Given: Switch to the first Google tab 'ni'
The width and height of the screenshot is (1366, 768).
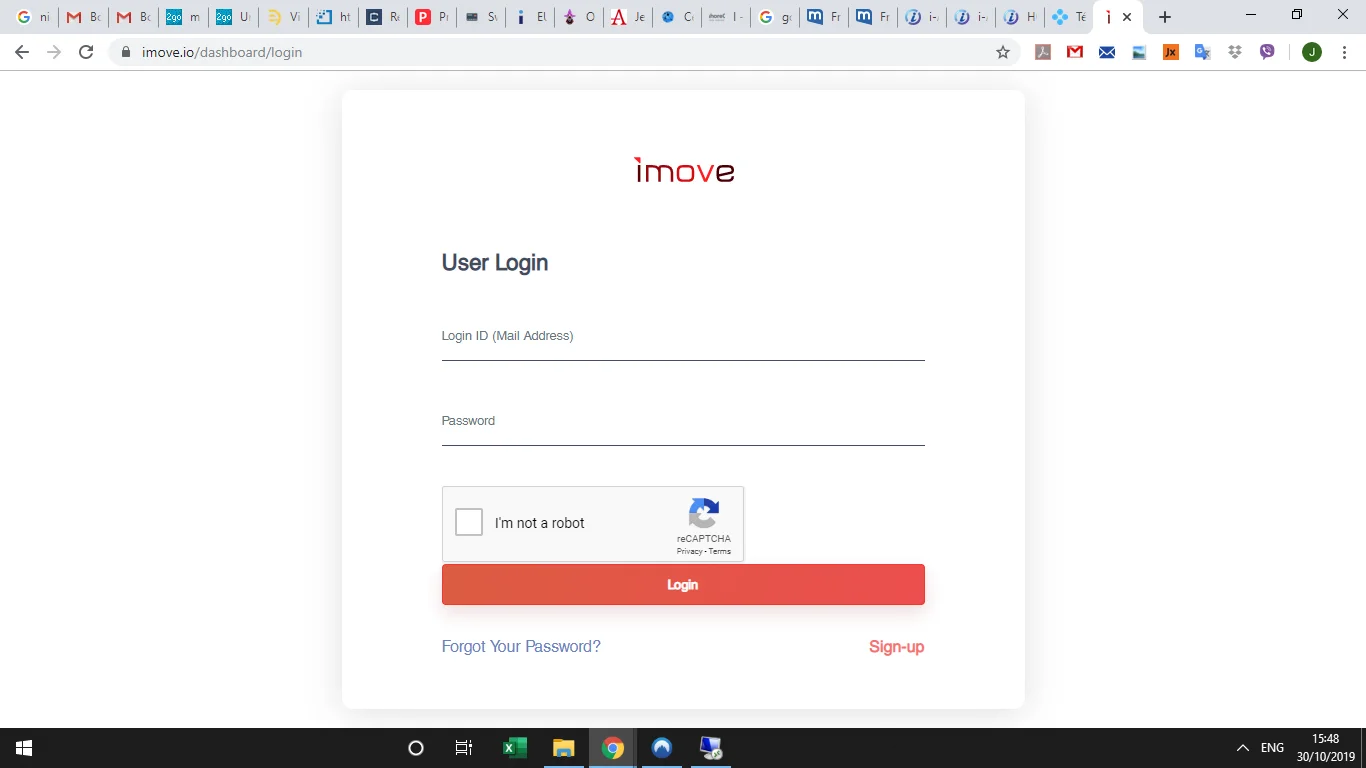Looking at the screenshot, I should [33, 17].
